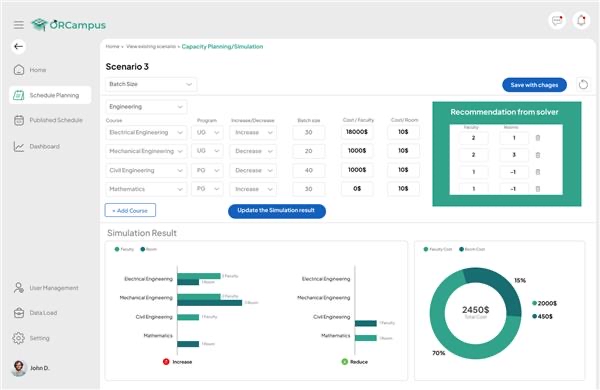Click the Add Course button
Screen dimensions: 600x390
(130, 211)
